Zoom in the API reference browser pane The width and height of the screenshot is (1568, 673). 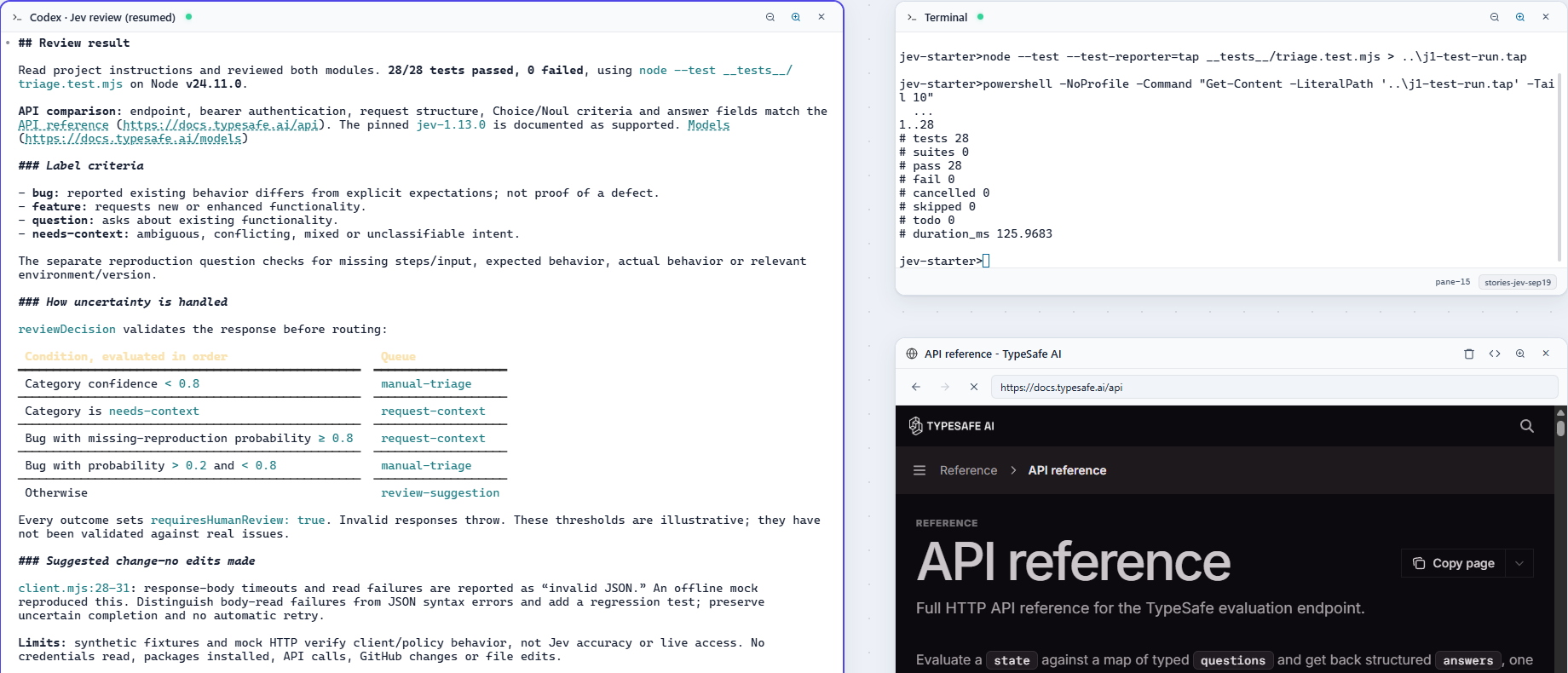(1520, 354)
